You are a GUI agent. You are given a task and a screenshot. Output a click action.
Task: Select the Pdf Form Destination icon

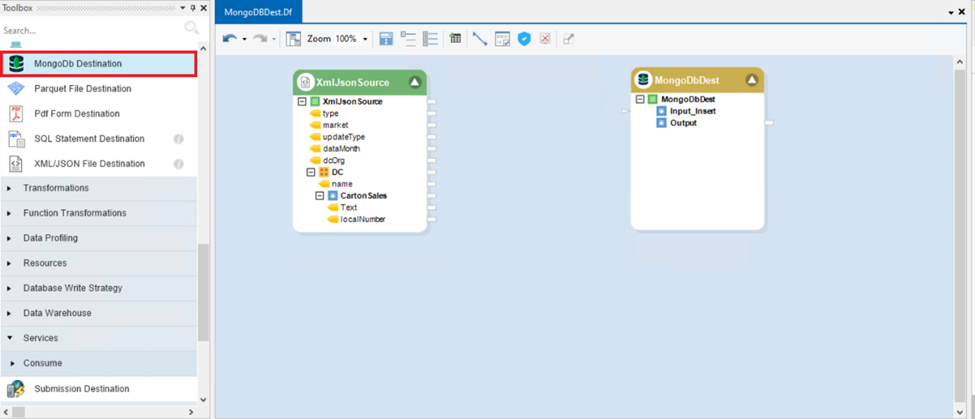[x=16, y=114]
